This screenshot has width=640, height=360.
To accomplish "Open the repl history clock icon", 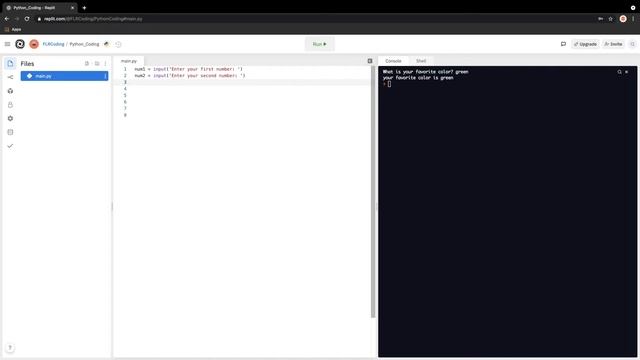I will 118,44.
